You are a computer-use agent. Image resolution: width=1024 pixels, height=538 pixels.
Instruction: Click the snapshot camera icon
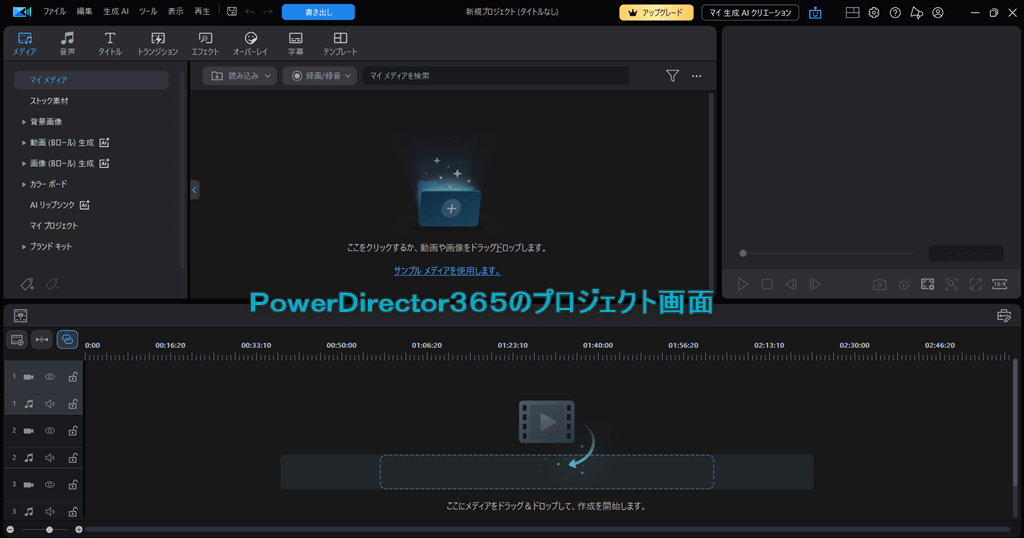pyautogui.click(x=880, y=284)
